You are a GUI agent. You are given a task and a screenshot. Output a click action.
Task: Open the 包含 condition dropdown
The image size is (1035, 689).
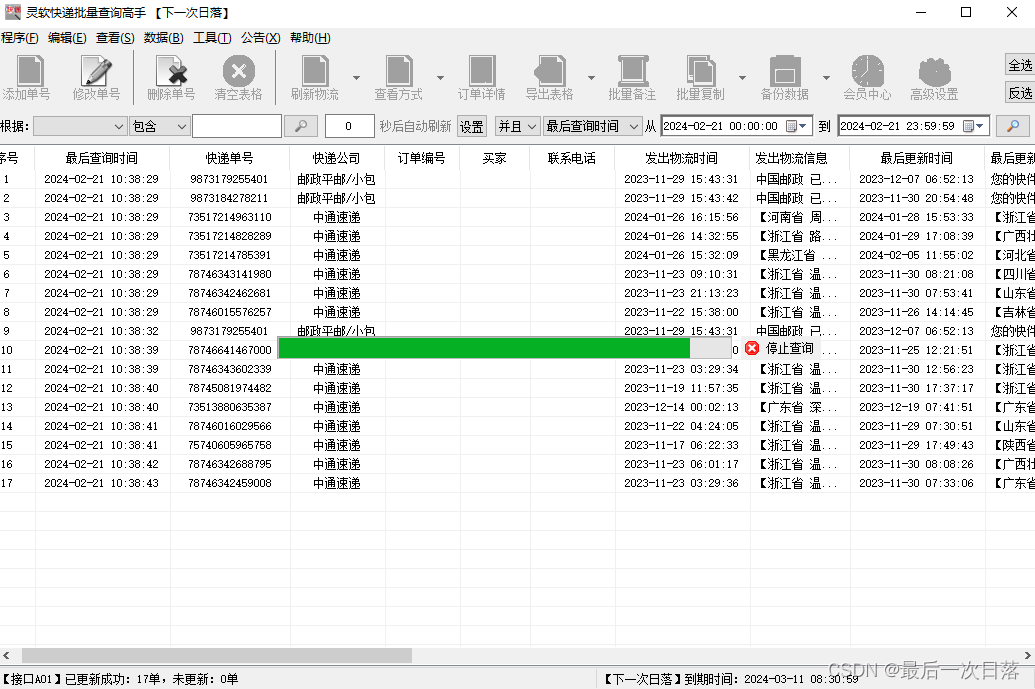[160, 126]
